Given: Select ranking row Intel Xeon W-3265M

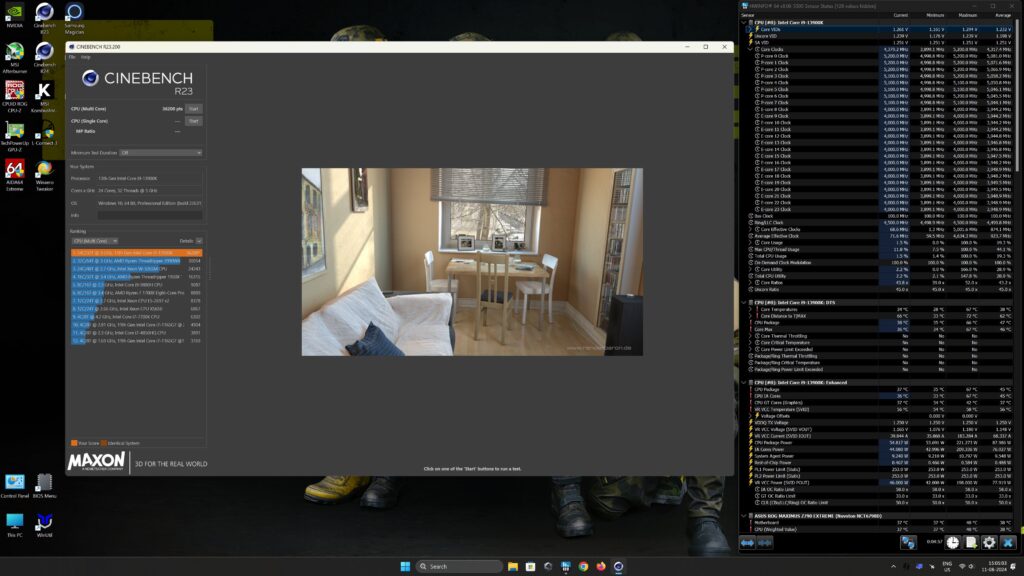Looking at the screenshot, I should [136, 268].
